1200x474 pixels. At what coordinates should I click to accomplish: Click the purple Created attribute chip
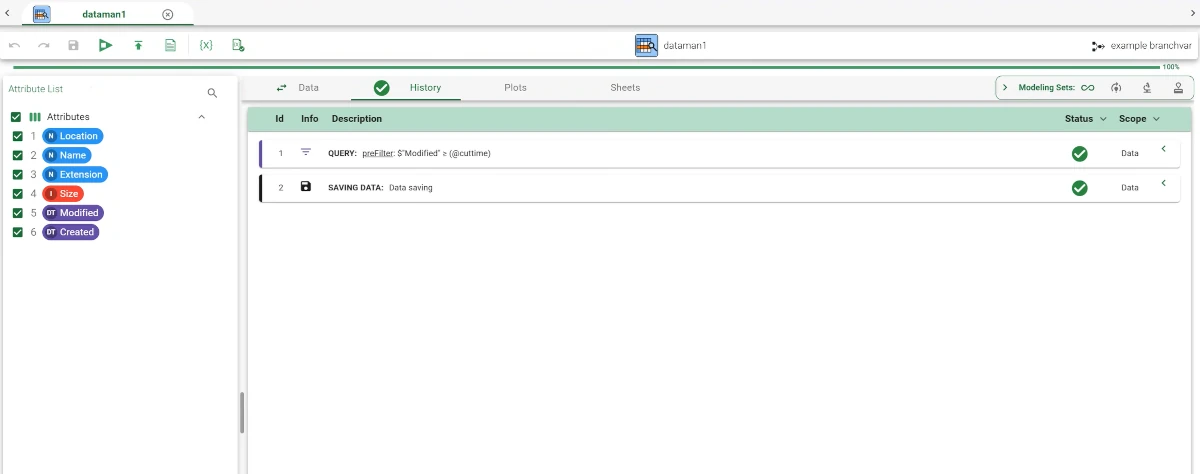point(71,232)
